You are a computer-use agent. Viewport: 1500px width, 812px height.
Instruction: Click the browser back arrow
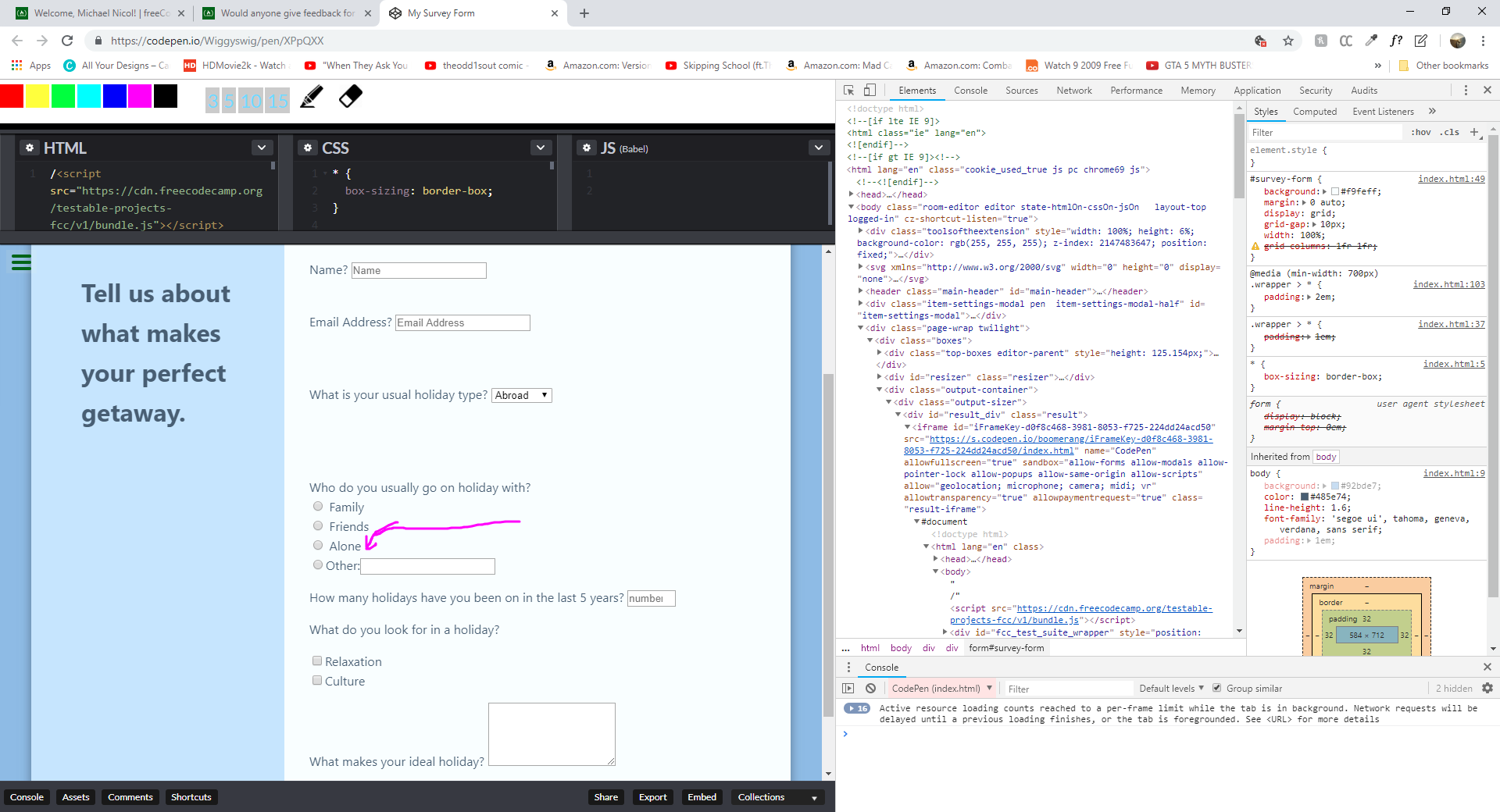pos(17,41)
